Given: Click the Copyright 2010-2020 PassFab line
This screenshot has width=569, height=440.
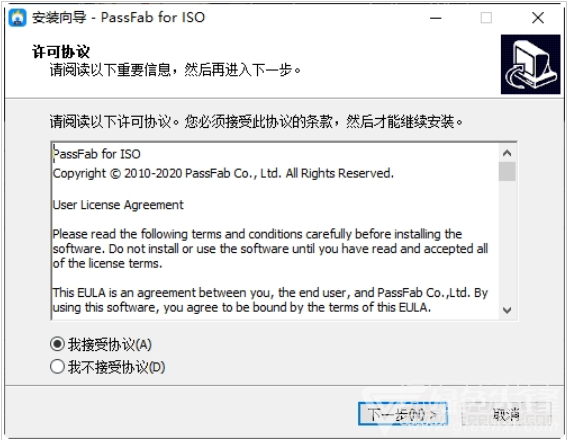Looking at the screenshot, I should point(223,173).
